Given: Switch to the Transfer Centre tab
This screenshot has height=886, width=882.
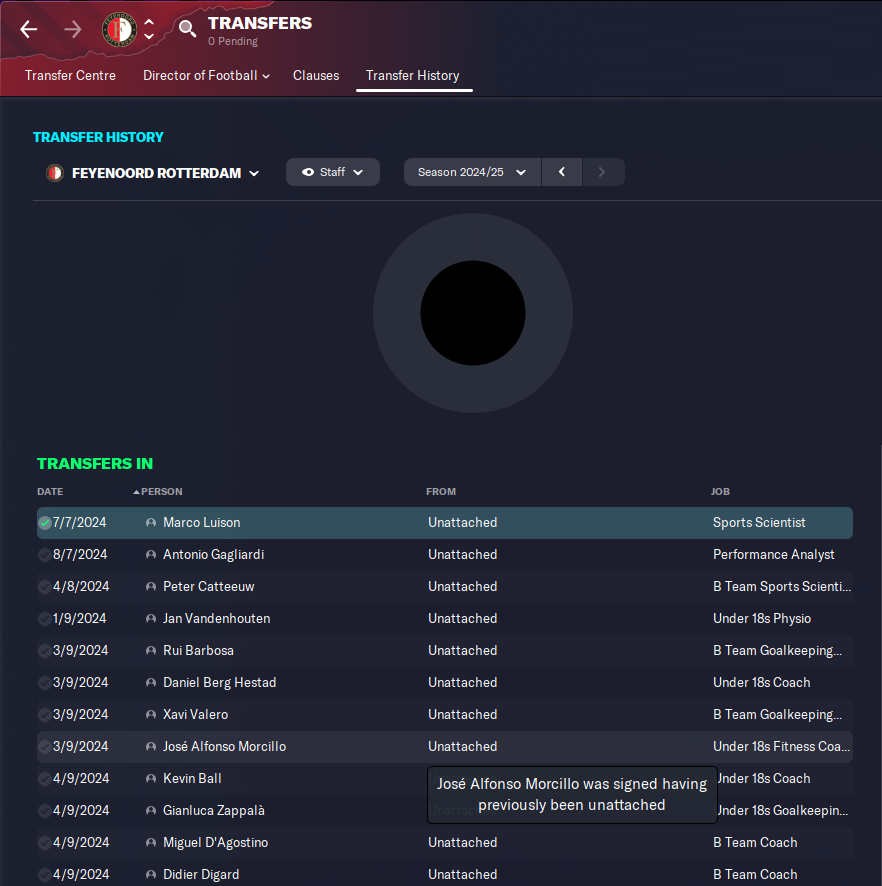Looking at the screenshot, I should click(x=70, y=75).
